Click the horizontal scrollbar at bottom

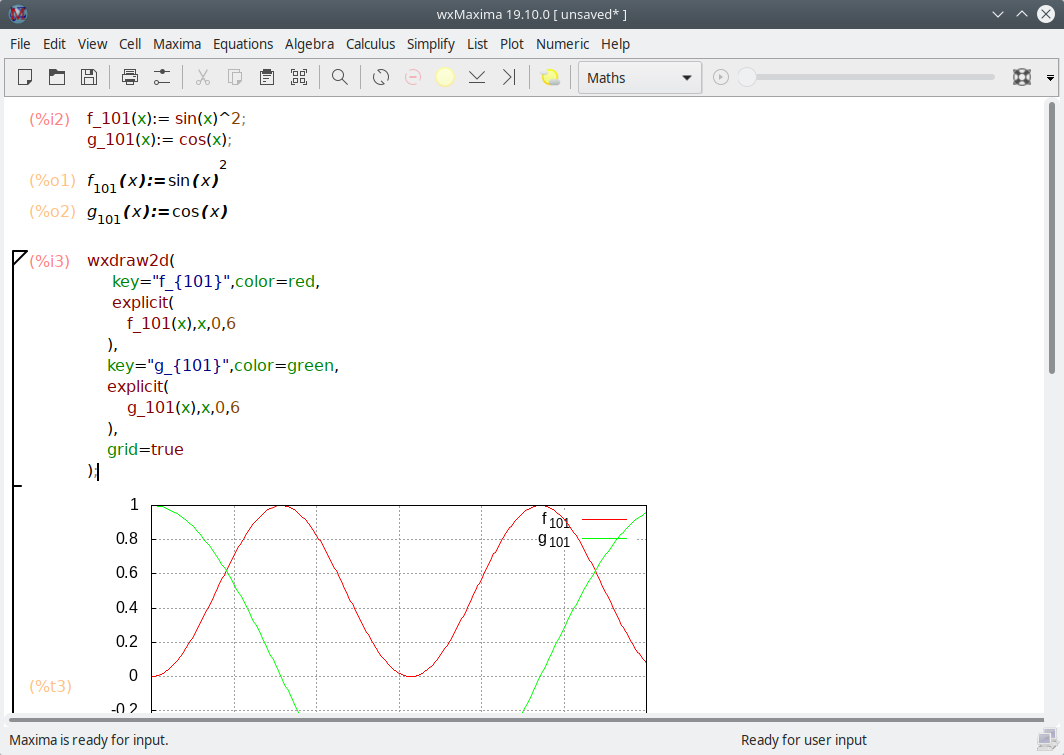[x=526, y=719]
